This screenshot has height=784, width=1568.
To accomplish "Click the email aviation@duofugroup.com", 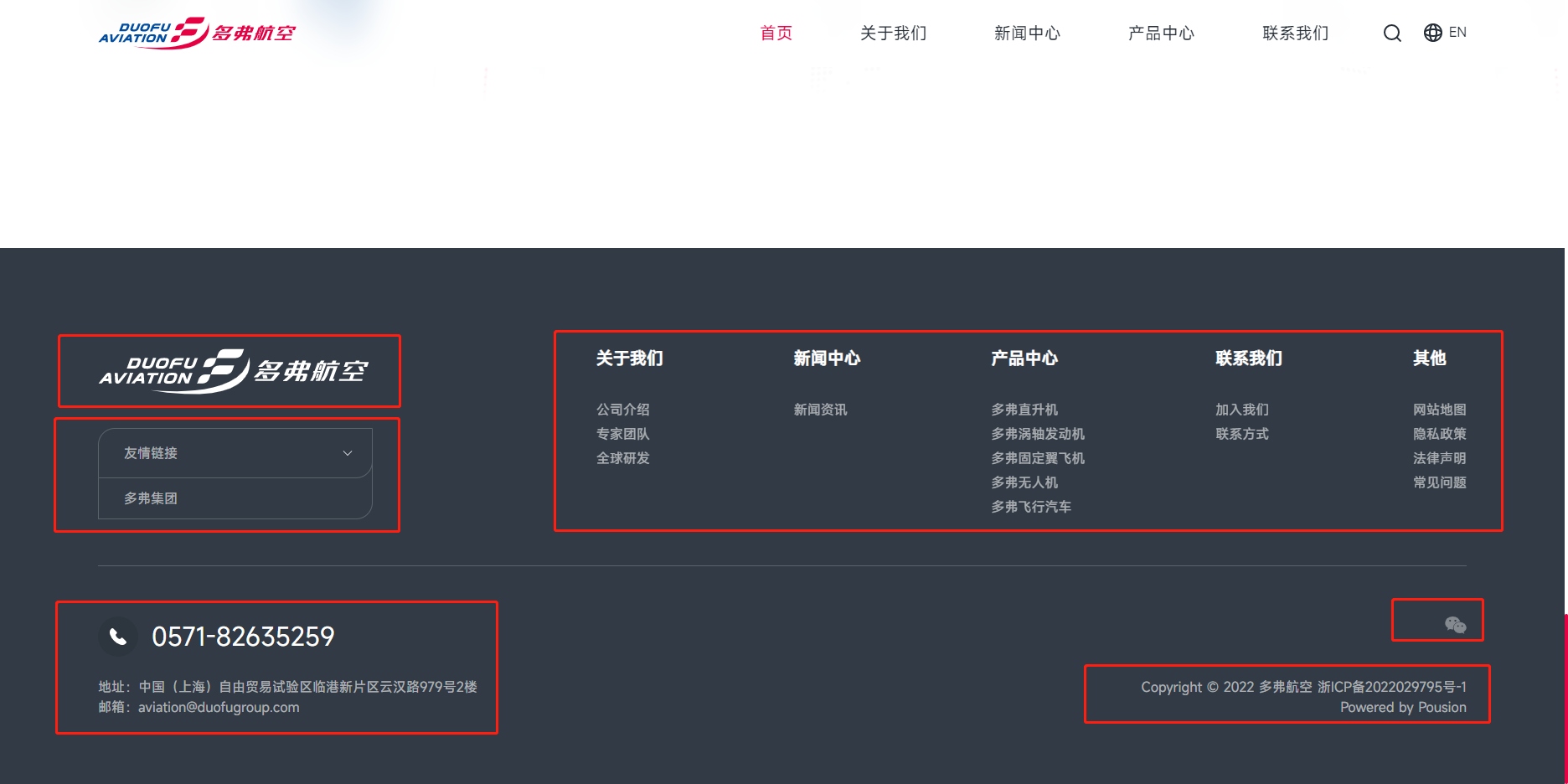I will [219, 707].
